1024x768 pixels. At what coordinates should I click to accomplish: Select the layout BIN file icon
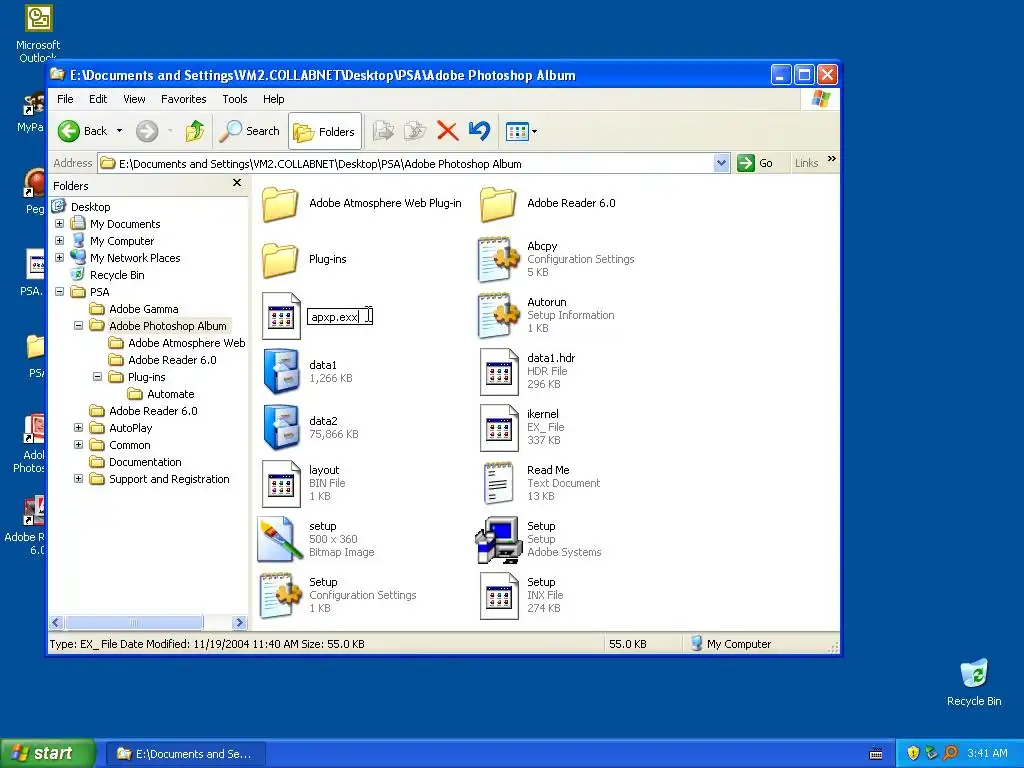281,484
